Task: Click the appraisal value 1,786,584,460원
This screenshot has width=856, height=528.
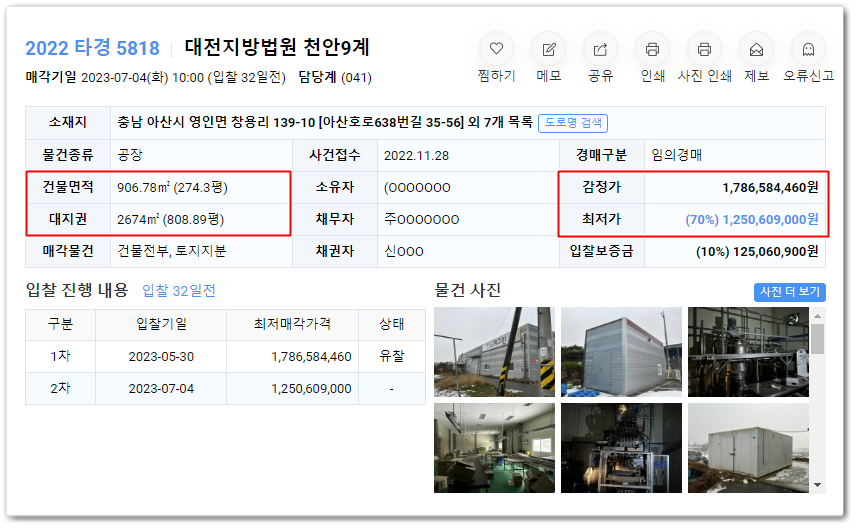Action: point(770,188)
